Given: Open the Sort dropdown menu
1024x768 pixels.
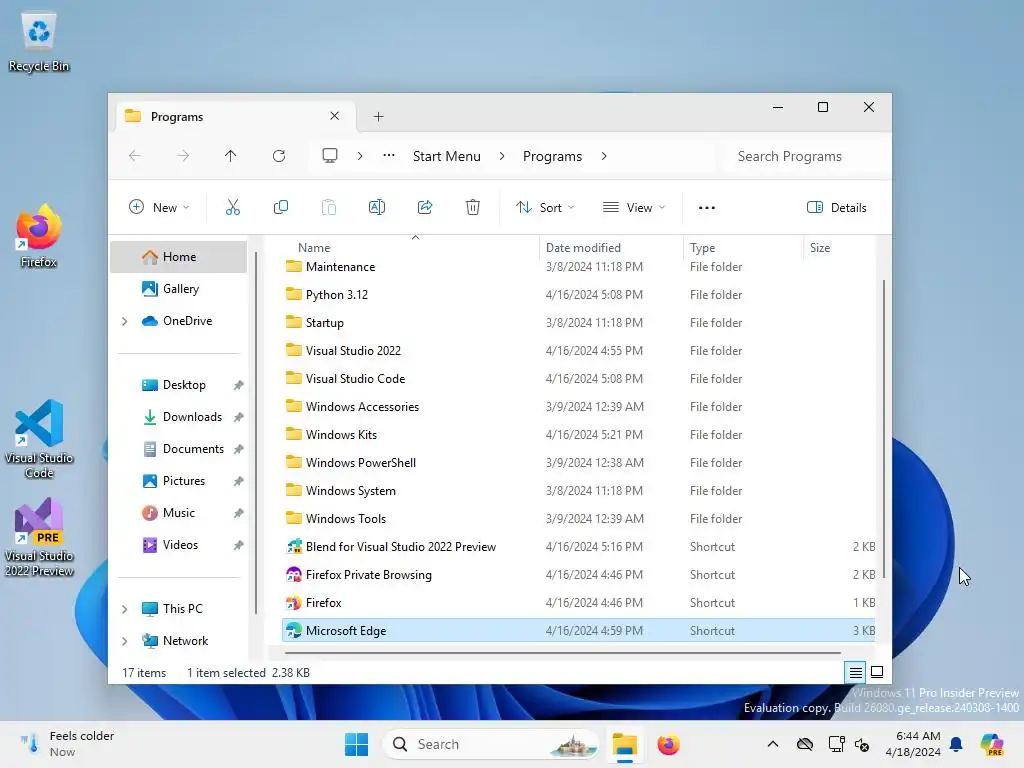Looking at the screenshot, I should coord(545,207).
